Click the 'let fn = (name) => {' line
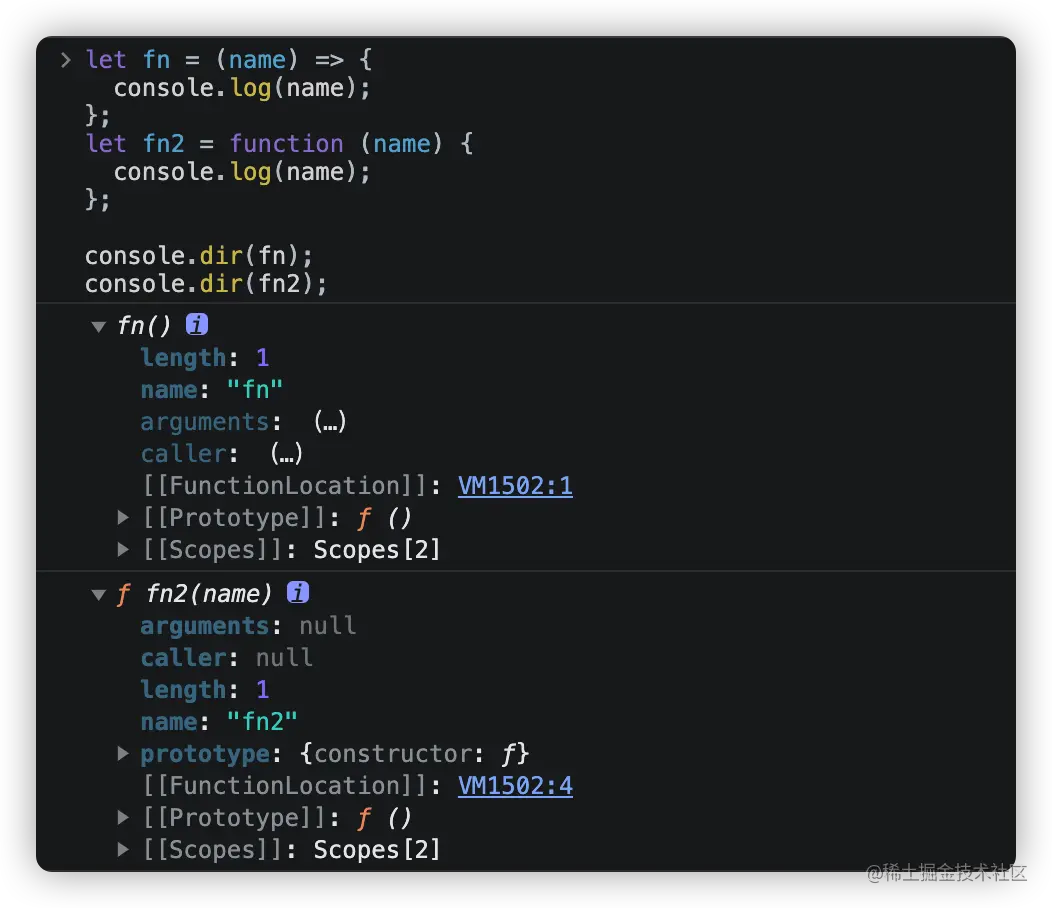 click(x=228, y=60)
